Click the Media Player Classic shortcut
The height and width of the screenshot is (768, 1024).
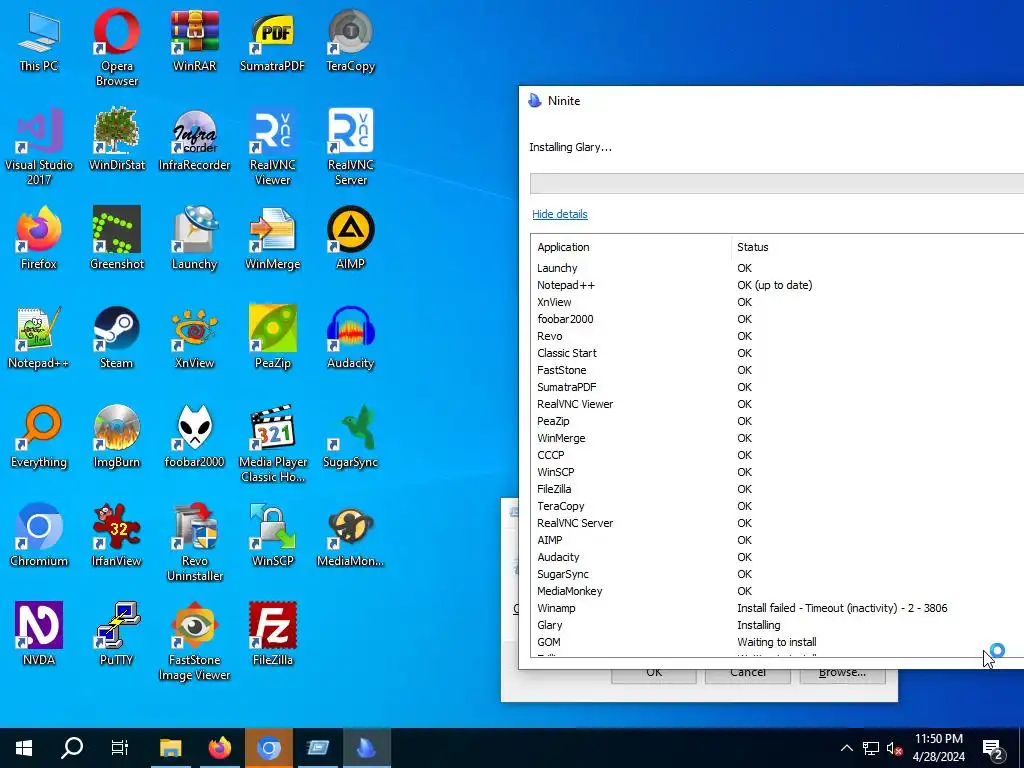(x=272, y=443)
